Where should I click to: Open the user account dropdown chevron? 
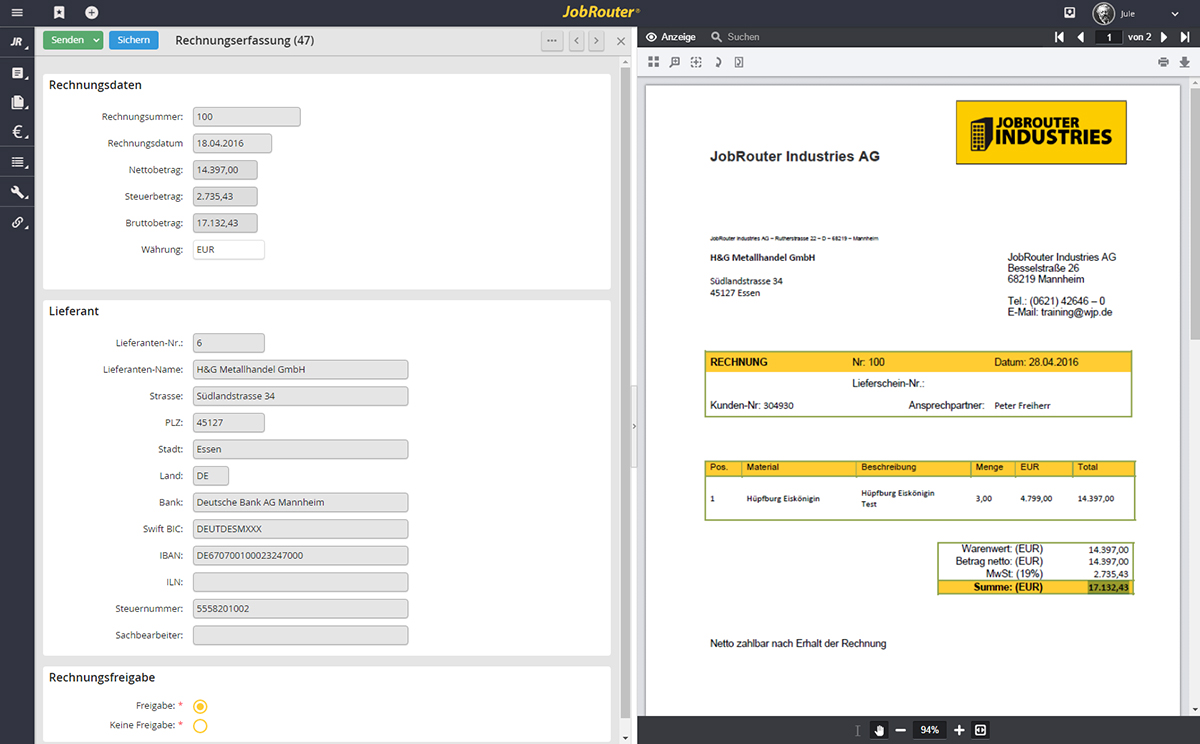(x=1175, y=14)
